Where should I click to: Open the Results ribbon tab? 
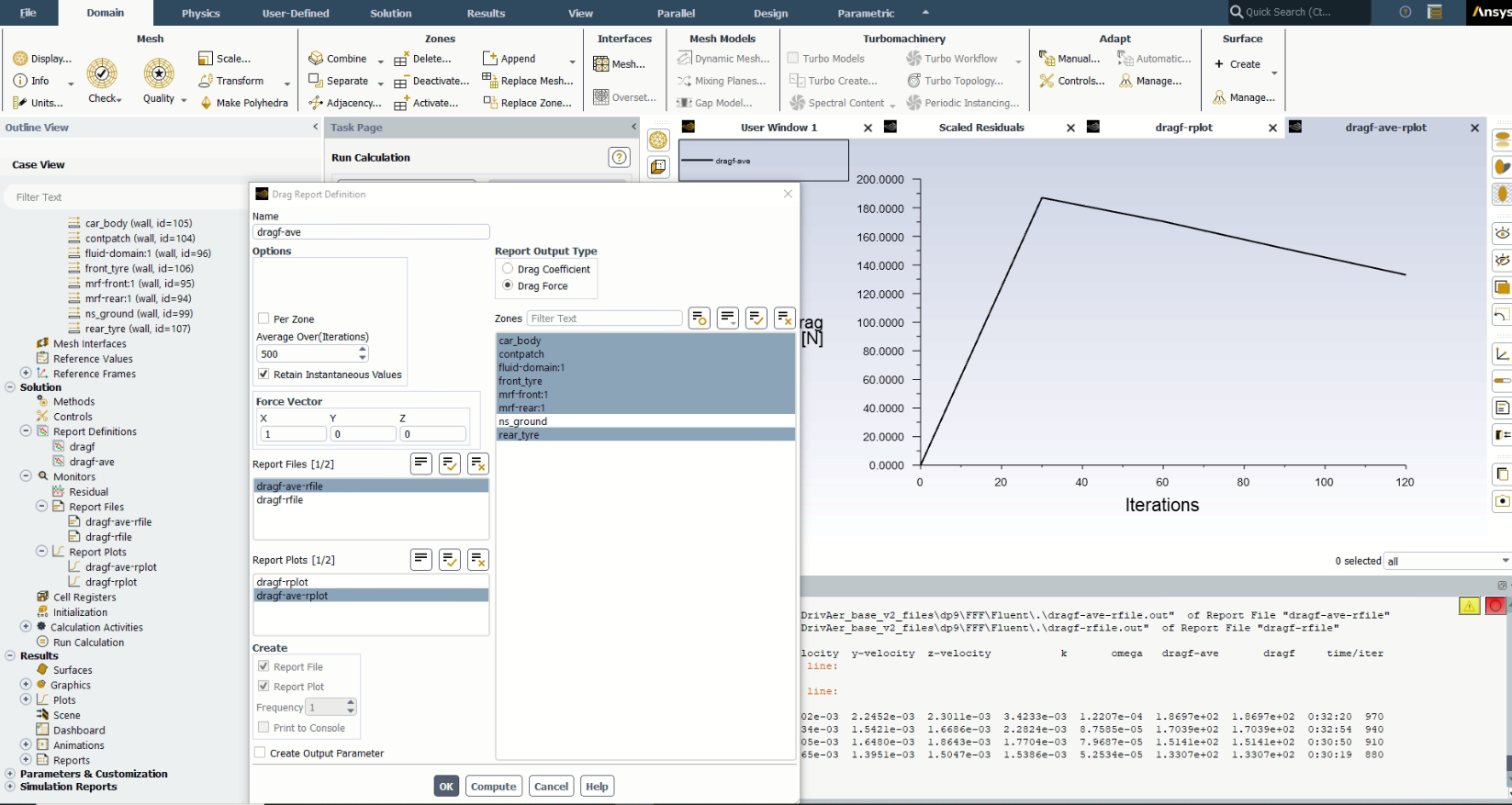pyautogui.click(x=486, y=13)
